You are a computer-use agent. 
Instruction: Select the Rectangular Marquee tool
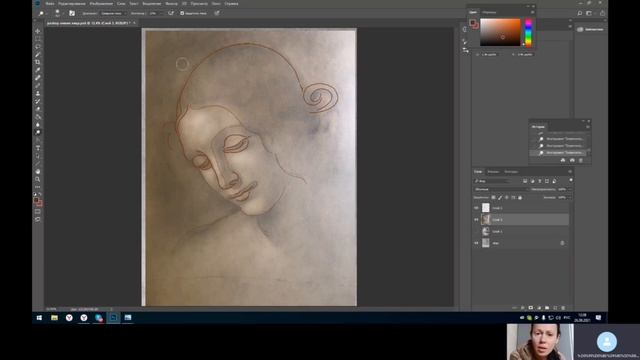[38, 39]
